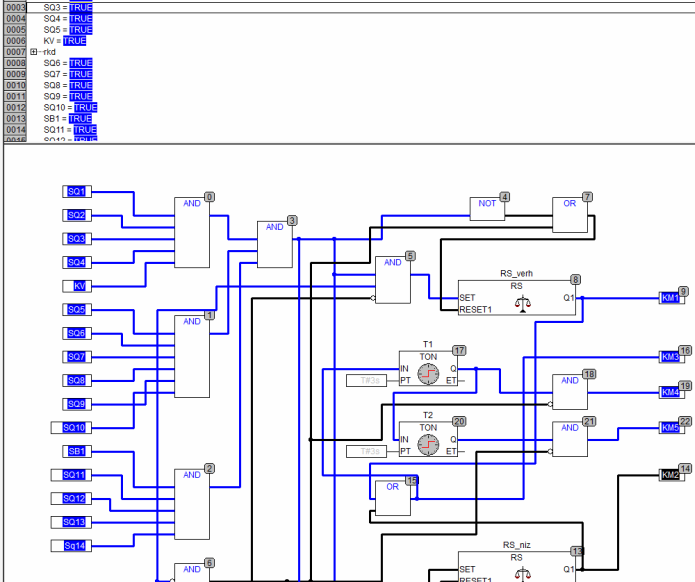The image size is (695, 582).
Task: Select the SQ2 input variable box
Action: 77,215
